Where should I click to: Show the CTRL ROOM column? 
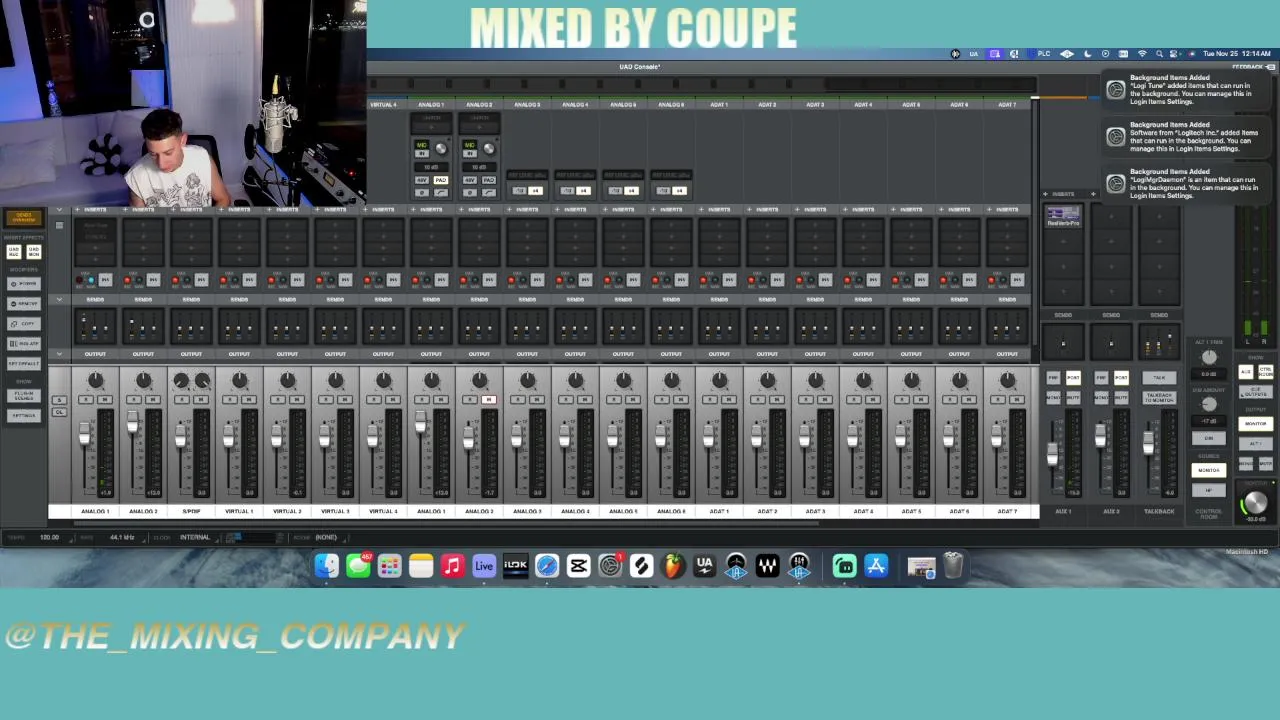[x=1265, y=372]
